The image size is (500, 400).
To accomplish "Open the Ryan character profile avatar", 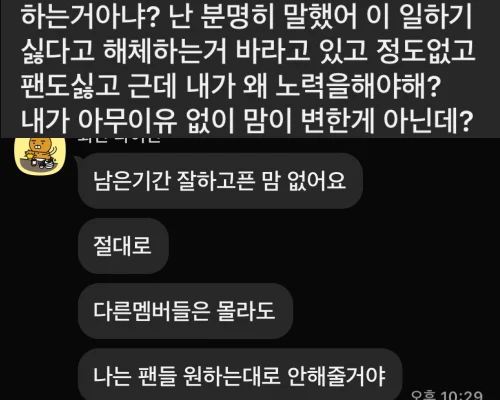I will click(40, 155).
